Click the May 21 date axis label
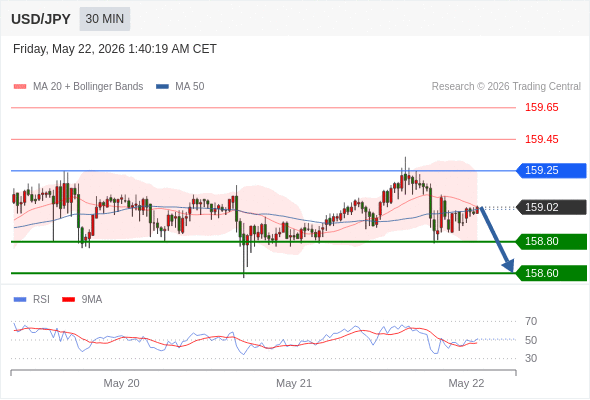590x400 pixels. [x=294, y=383]
